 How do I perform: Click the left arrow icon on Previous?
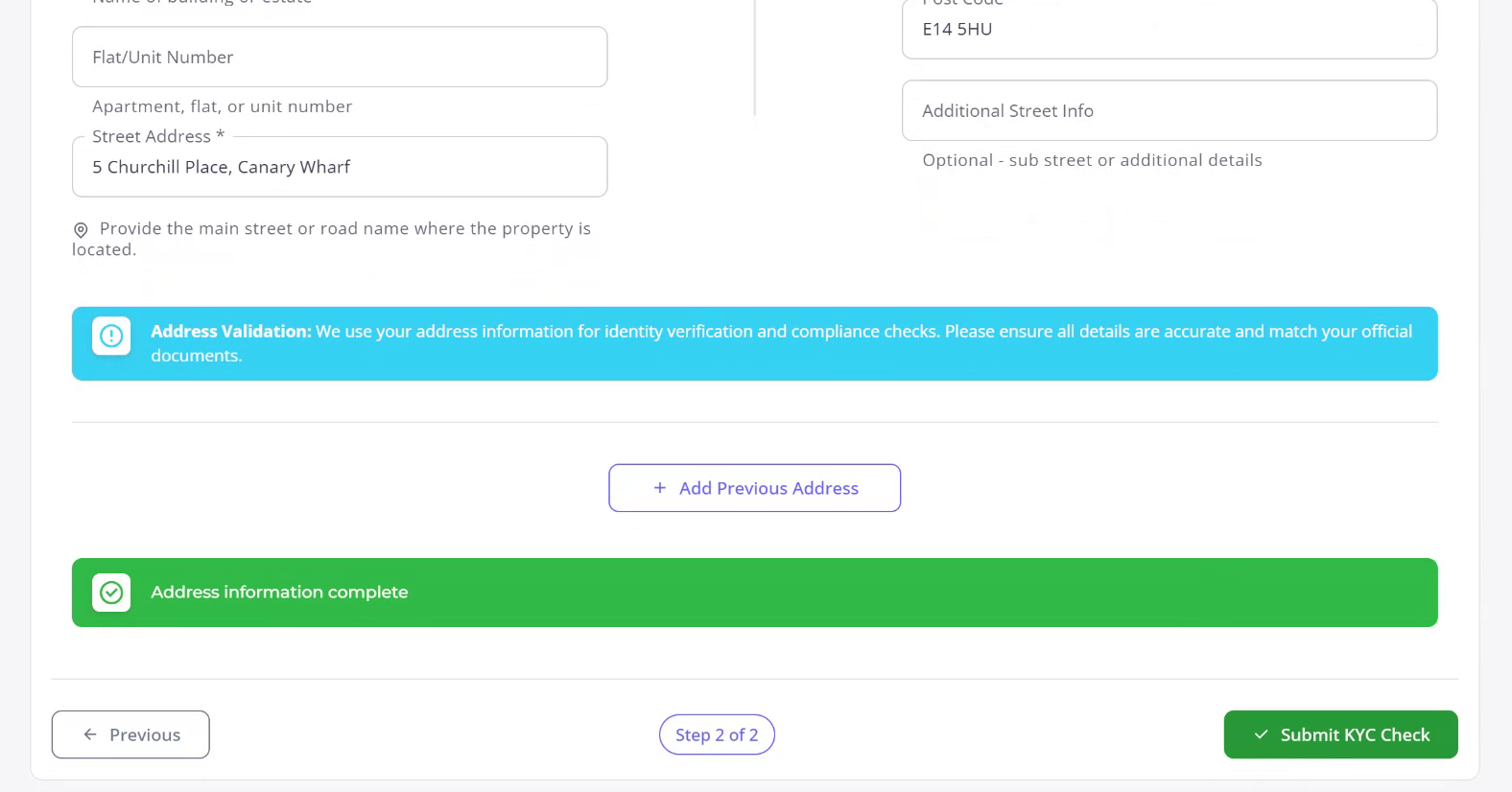(90, 734)
